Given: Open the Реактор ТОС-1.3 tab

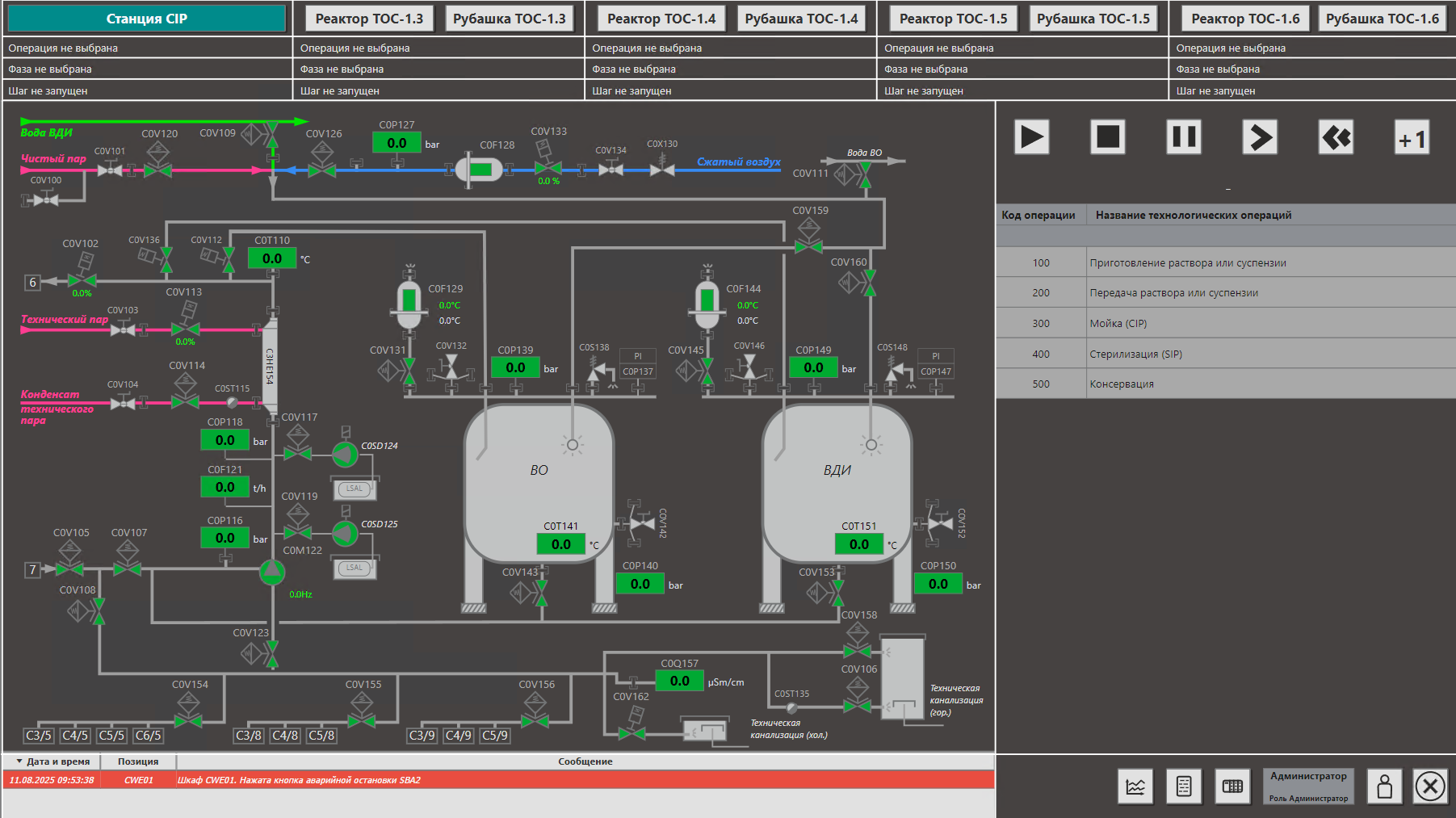Looking at the screenshot, I should [369, 19].
